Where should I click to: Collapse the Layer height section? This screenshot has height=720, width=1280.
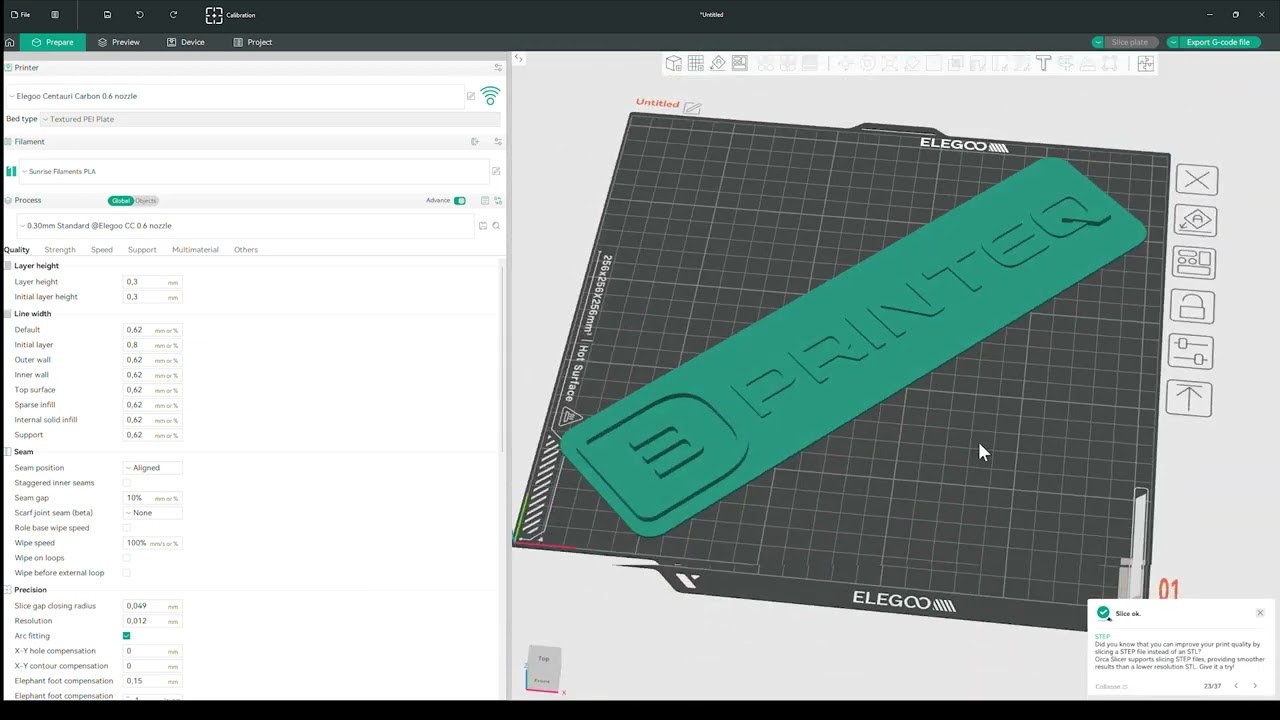[x=36, y=266]
